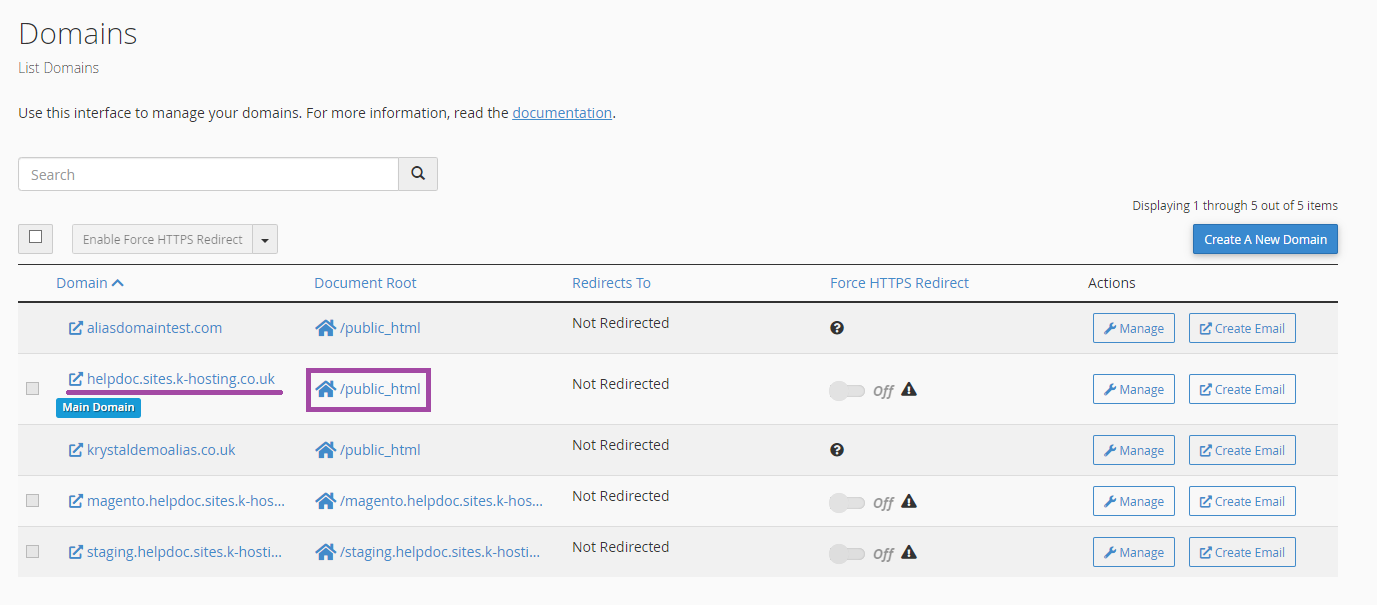
Task: Click Not Redirected in staging.helpdoc row
Action: (x=620, y=547)
